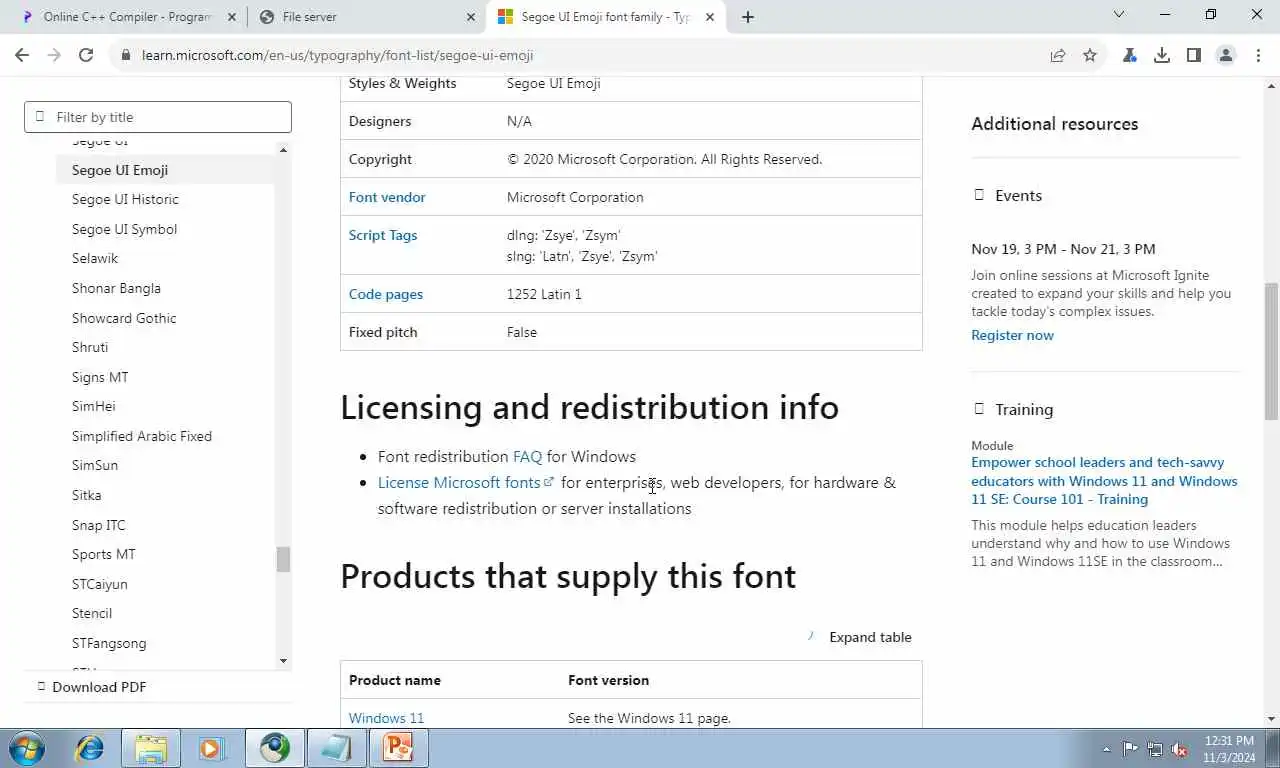Open the browser downloads icon

[1162, 56]
